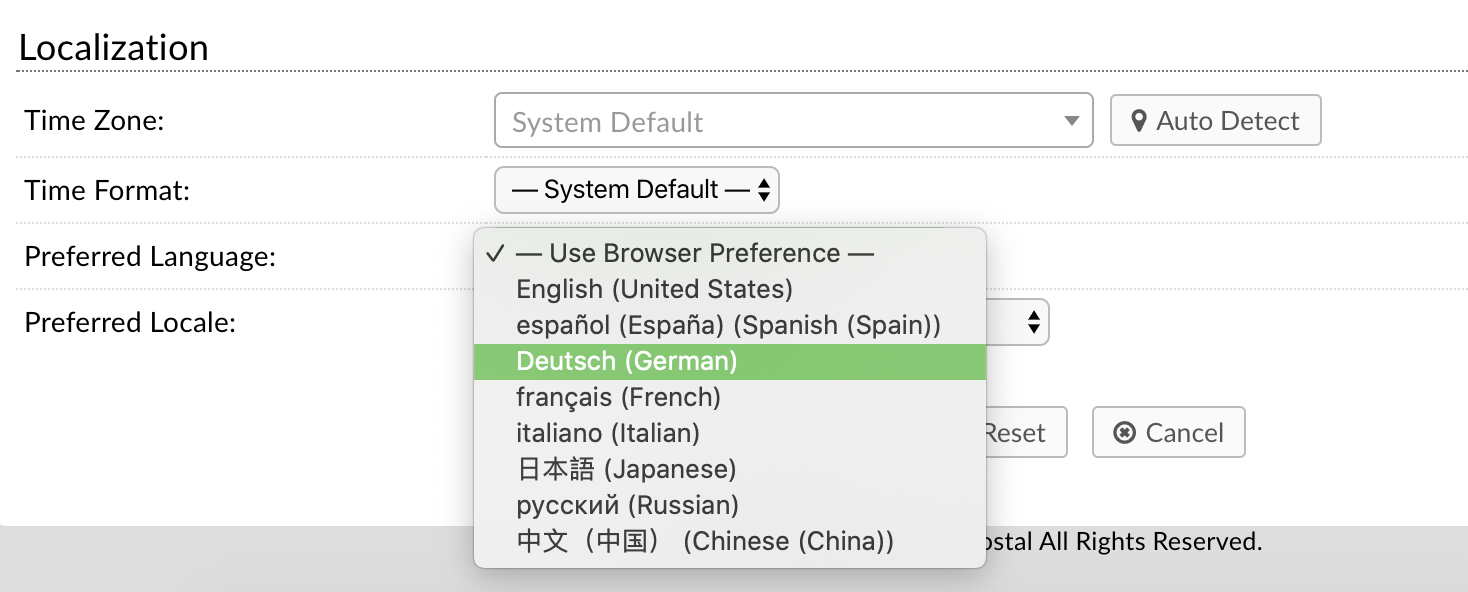Expand the Preferred Locale dropdown arrows

pos(1034,322)
